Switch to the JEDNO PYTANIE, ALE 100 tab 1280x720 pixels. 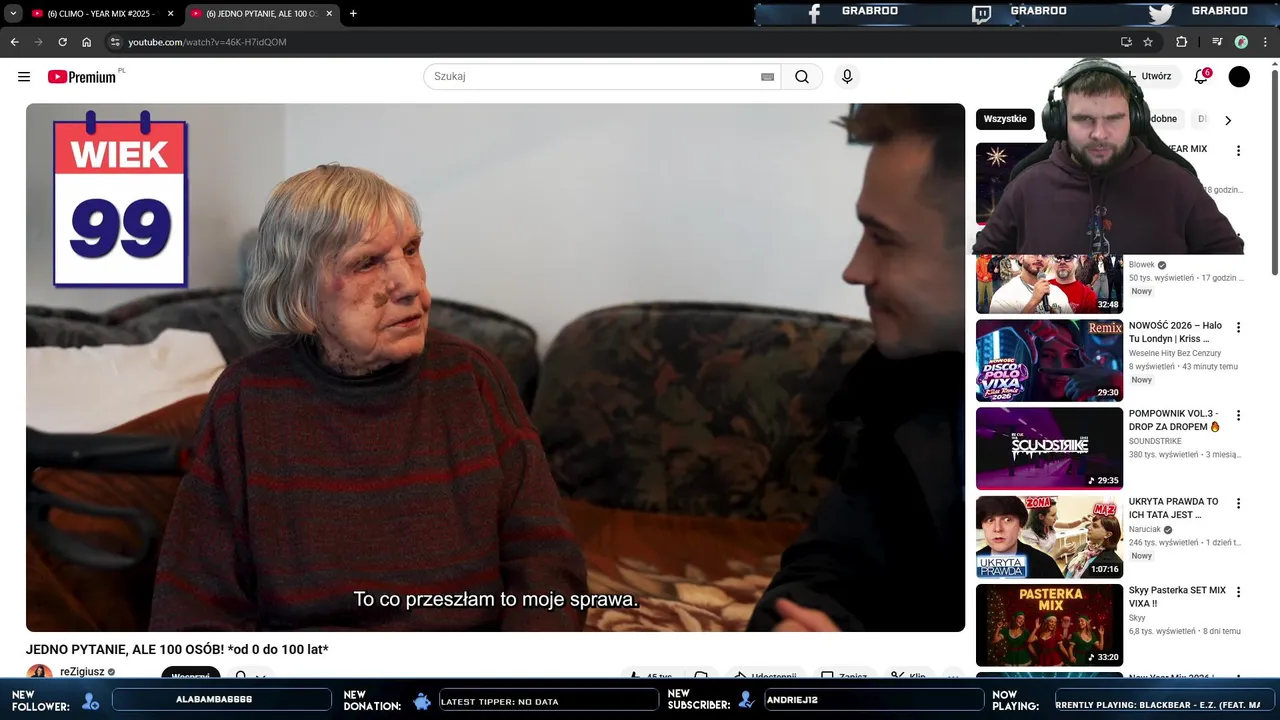point(262,14)
